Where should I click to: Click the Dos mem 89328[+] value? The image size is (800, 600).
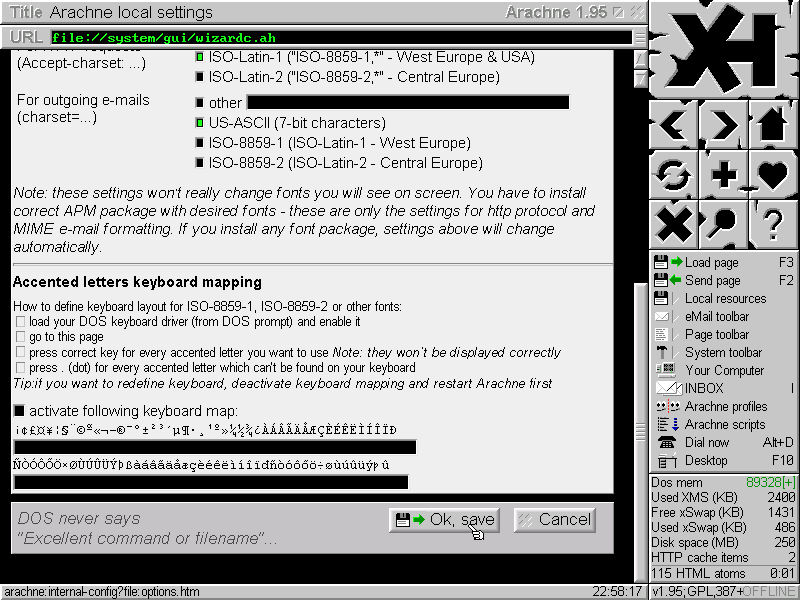[770, 482]
